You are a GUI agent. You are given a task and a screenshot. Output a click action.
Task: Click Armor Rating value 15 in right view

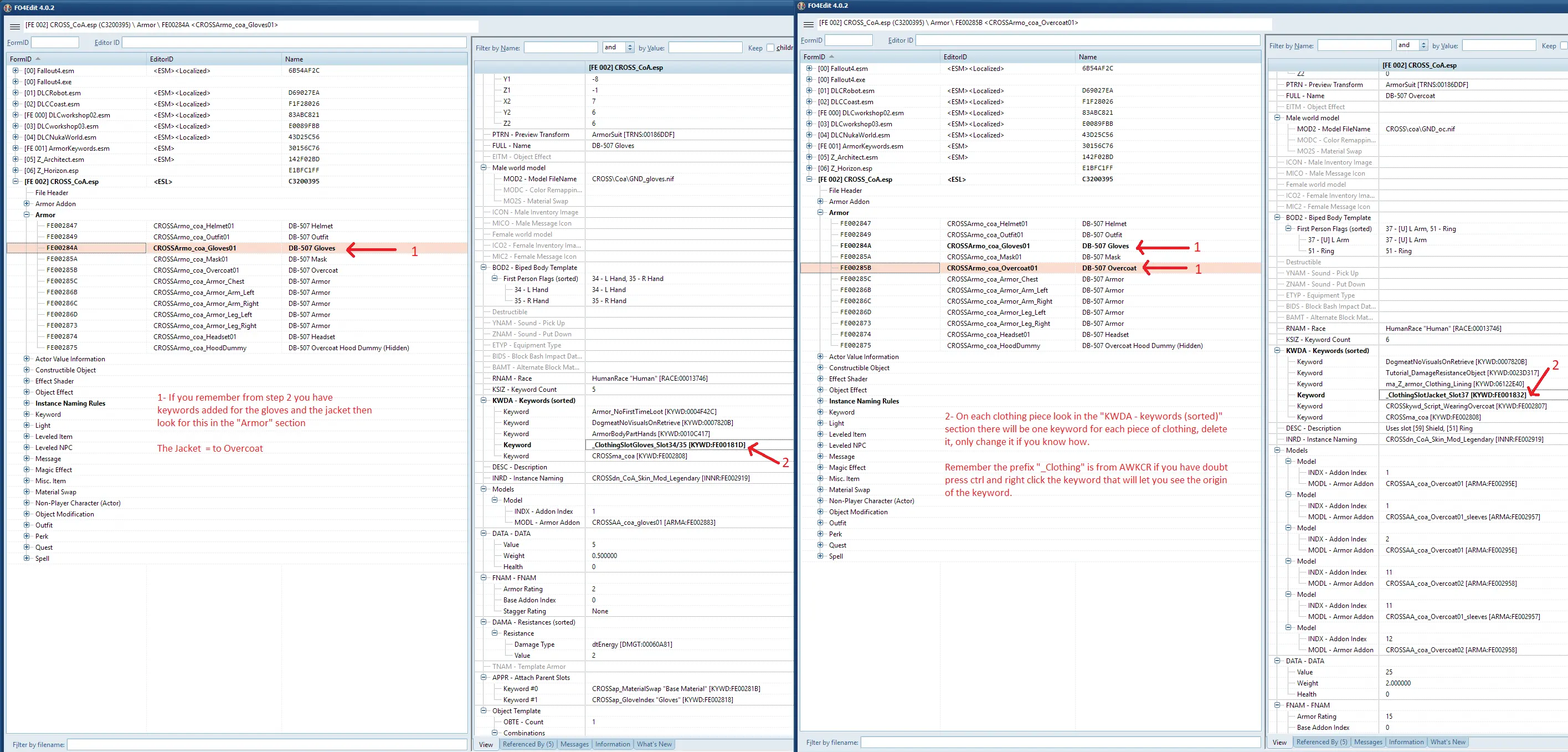pyautogui.click(x=1389, y=716)
